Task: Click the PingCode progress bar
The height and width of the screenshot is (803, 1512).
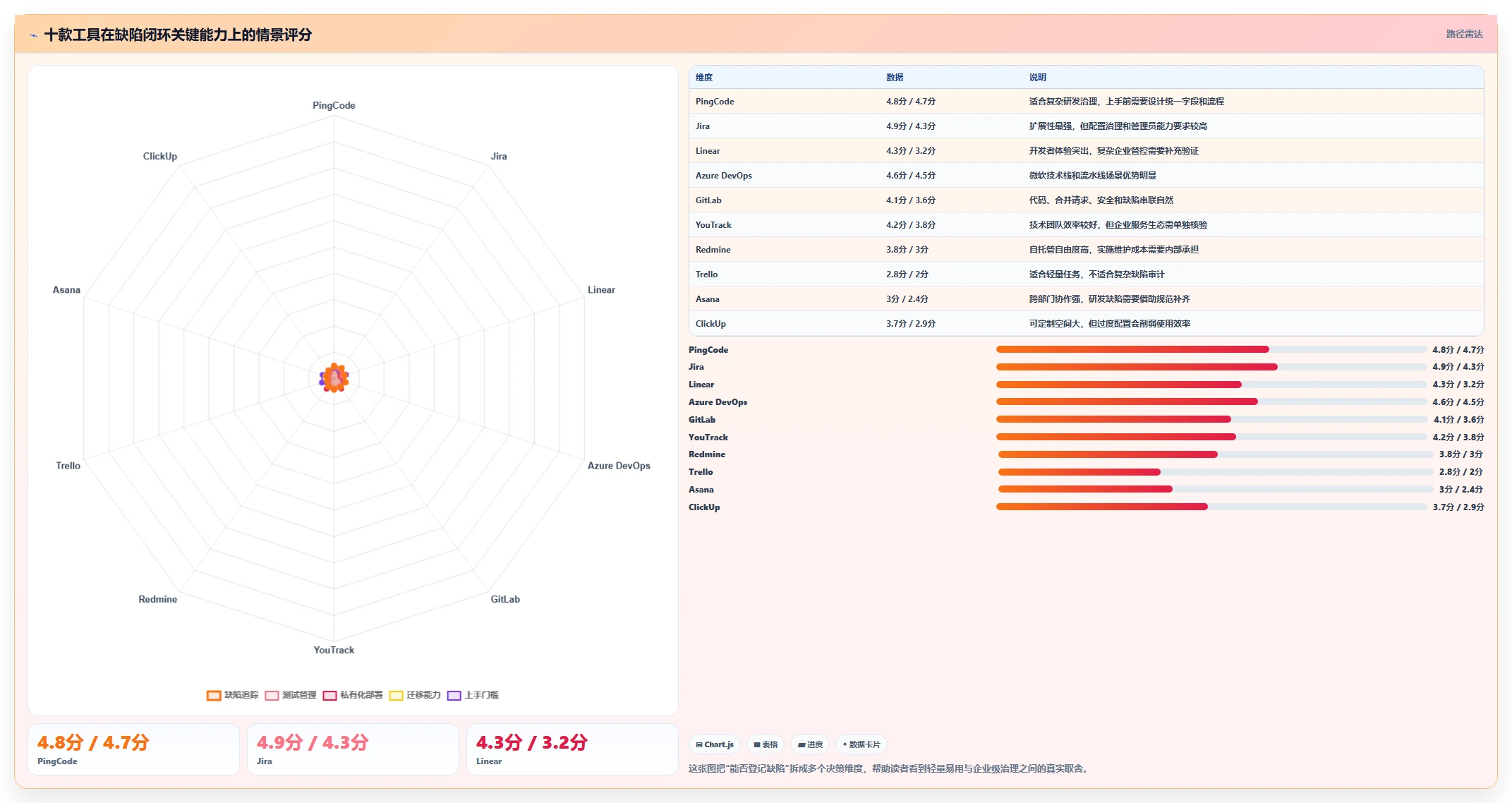Action: (x=1211, y=349)
